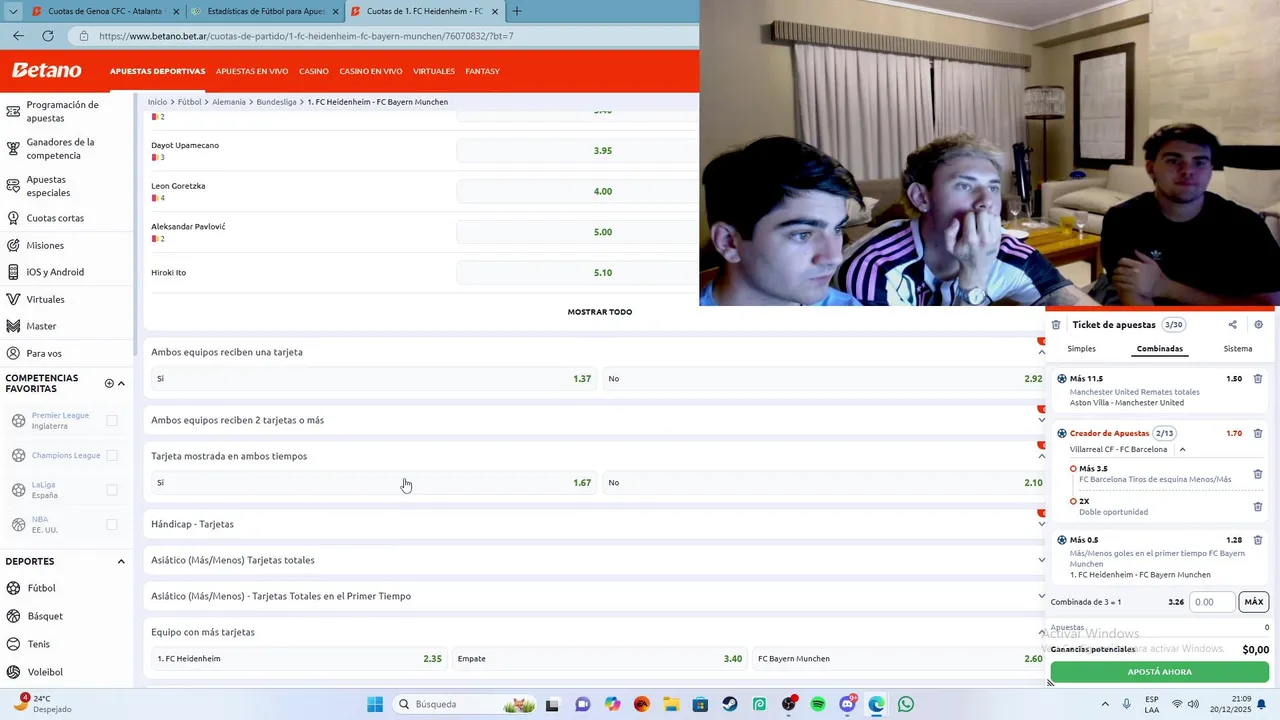Open Virtuales sidebar item
1280x720 pixels.
(x=66, y=299)
